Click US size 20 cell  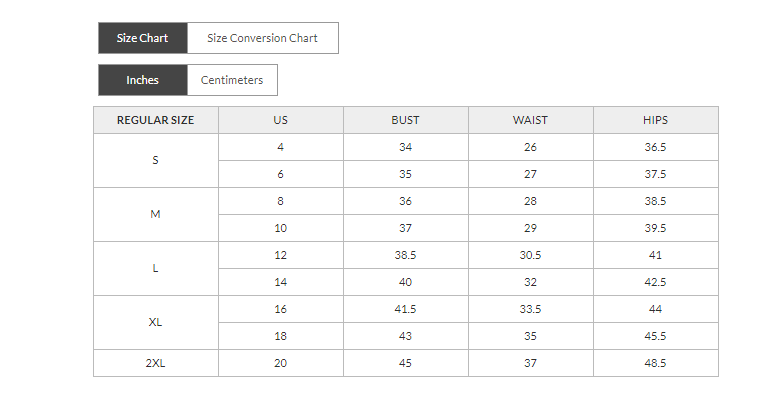point(281,363)
